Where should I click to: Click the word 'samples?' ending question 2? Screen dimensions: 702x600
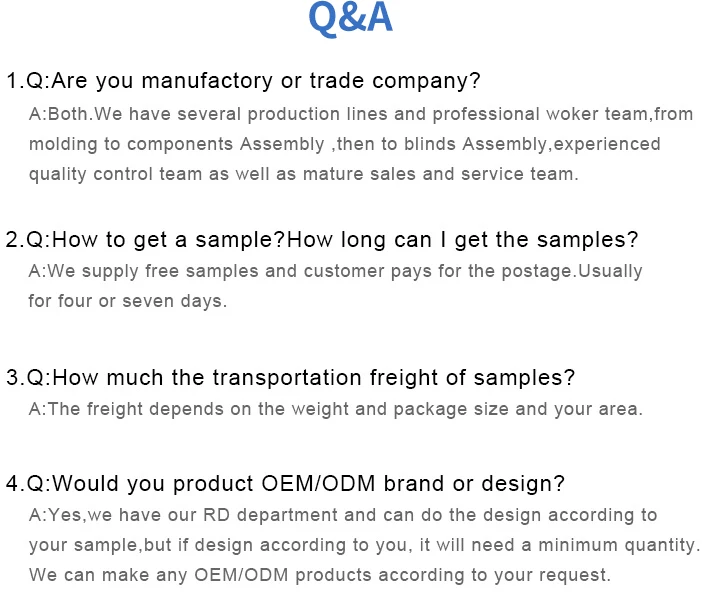click(587, 240)
